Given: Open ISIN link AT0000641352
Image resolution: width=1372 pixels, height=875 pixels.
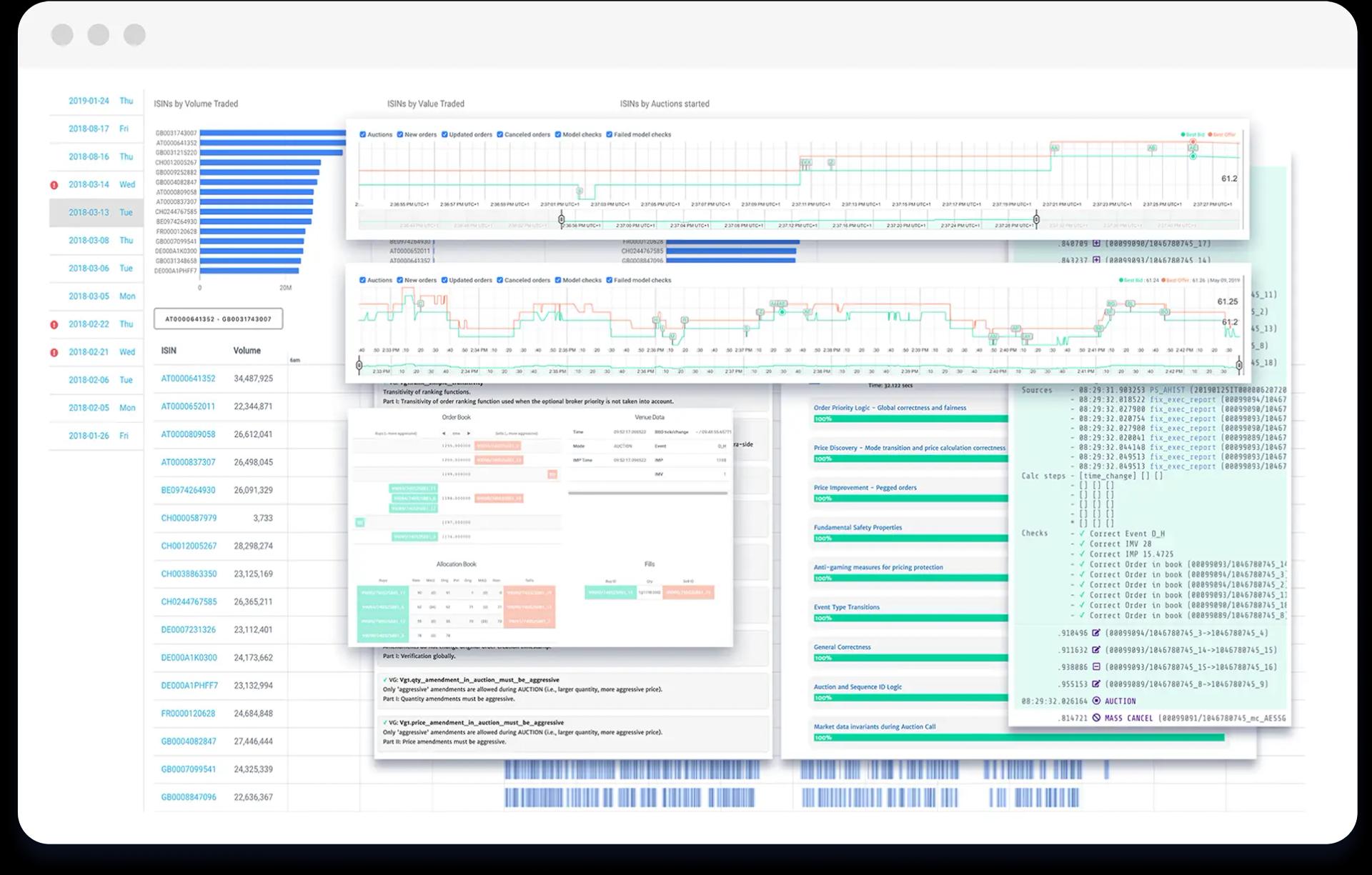Looking at the screenshot, I should [187, 379].
